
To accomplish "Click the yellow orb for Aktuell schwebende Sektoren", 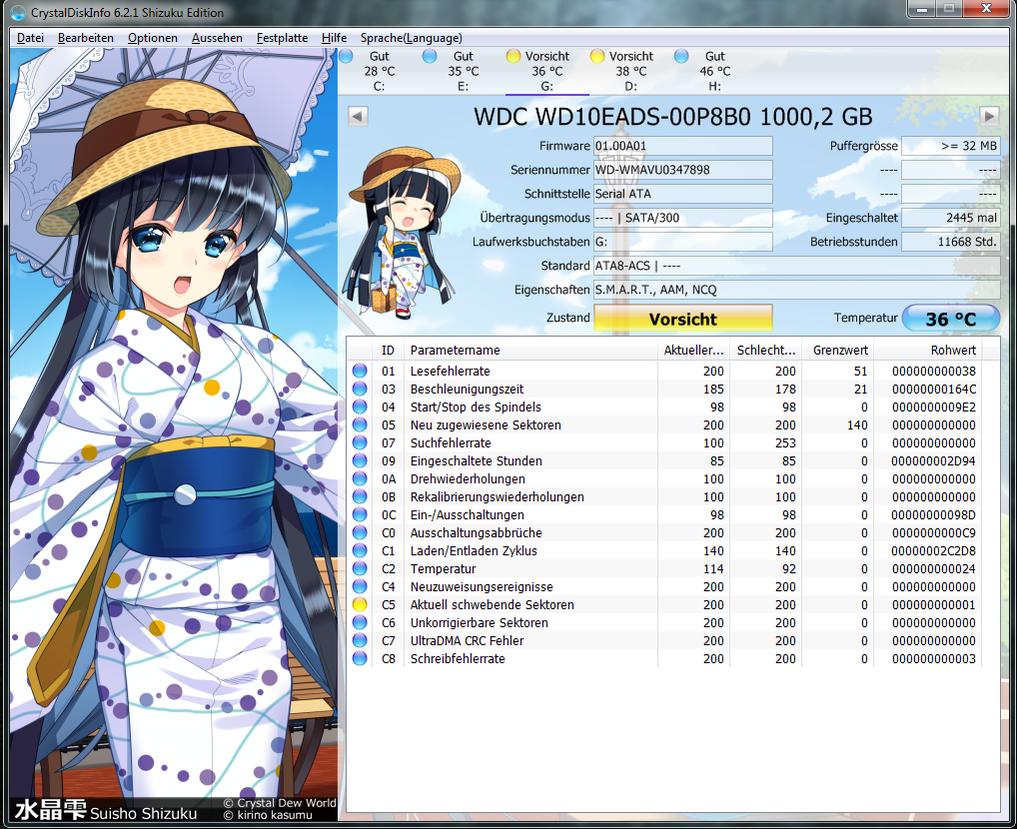I will coord(359,605).
